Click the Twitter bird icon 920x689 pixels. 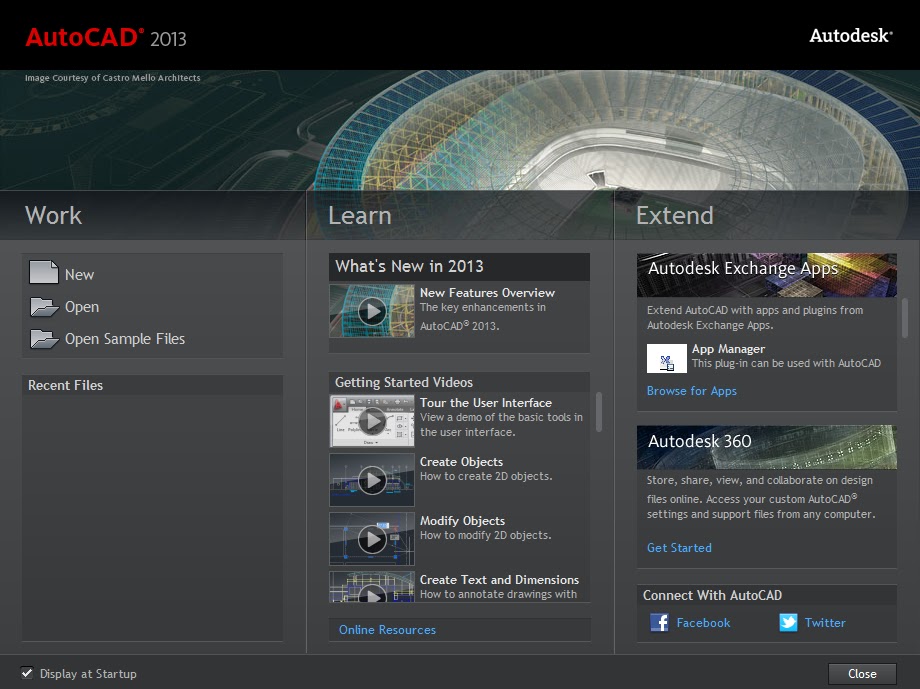789,622
